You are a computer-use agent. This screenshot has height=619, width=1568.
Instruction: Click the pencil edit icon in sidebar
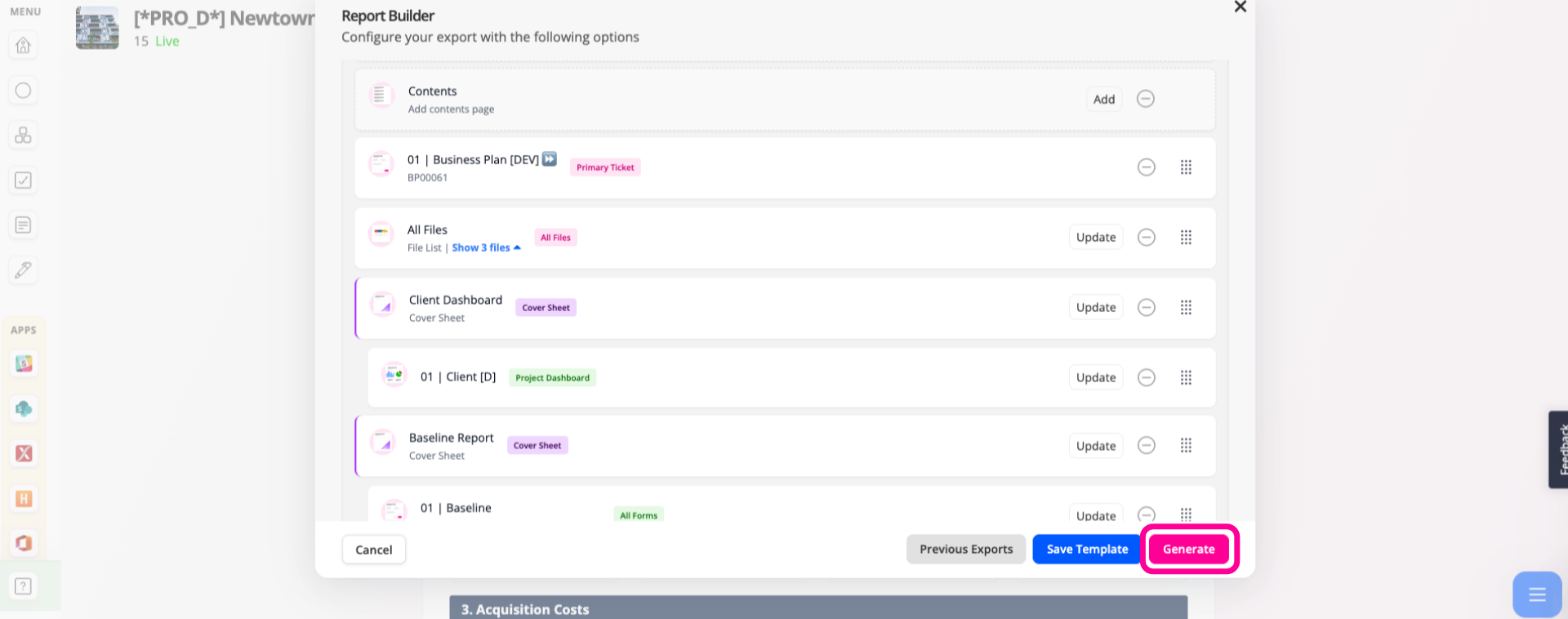click(x=23, y=270)
